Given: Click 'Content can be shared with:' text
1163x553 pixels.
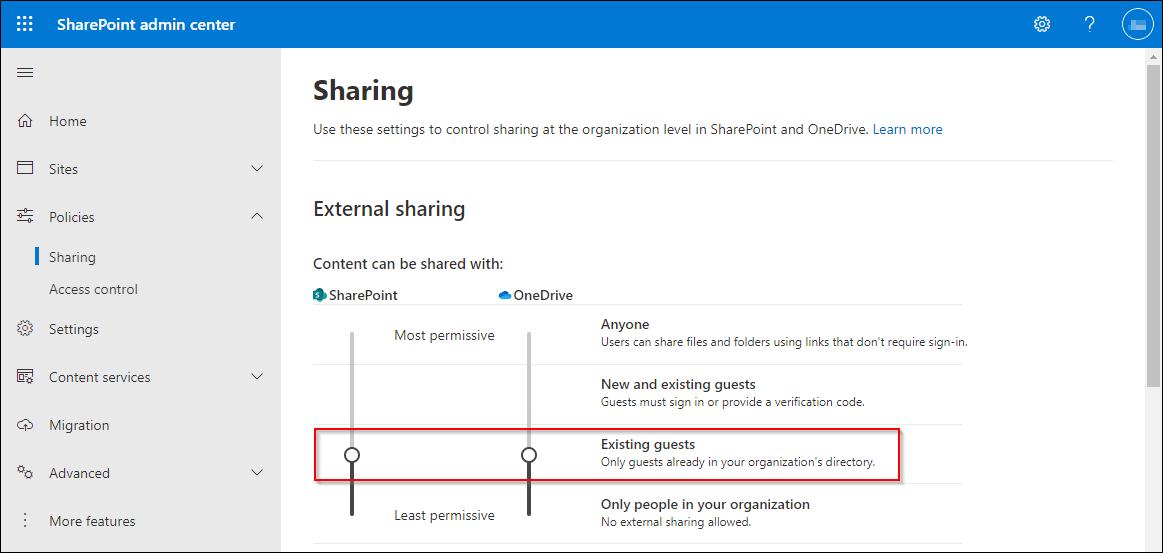Looking at the screenshot, I should (x=408, y=264).
